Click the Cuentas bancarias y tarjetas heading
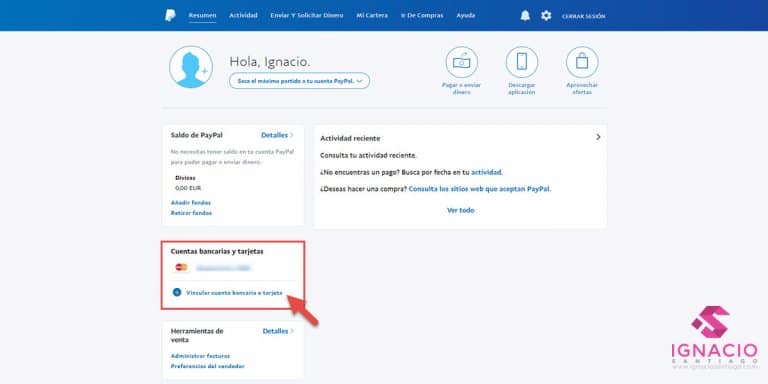The width and height of the screenshot is (768, 384). point(217,251)
